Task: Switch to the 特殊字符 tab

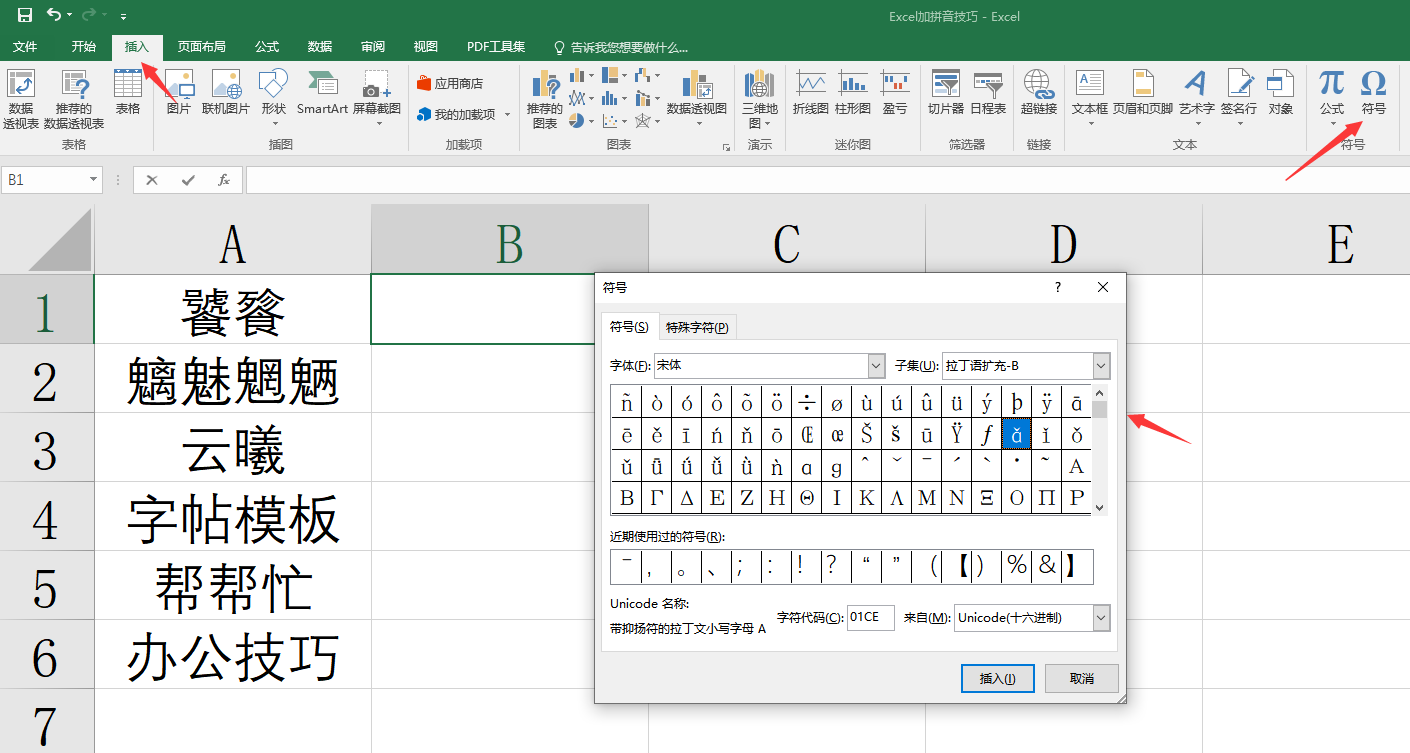Action: [697, 327]
